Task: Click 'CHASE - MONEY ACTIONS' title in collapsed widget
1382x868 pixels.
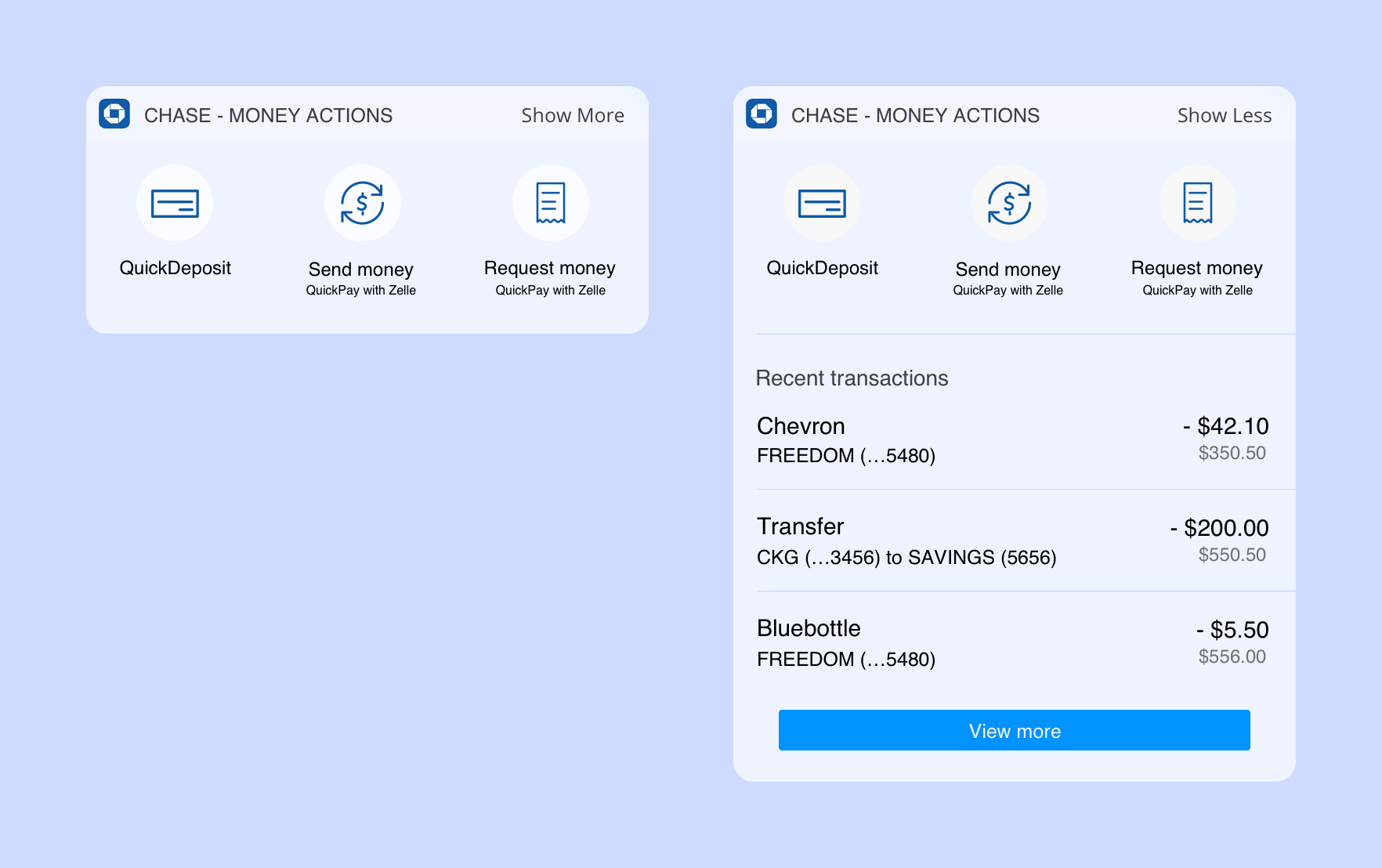Action: [x=268, y=115]
